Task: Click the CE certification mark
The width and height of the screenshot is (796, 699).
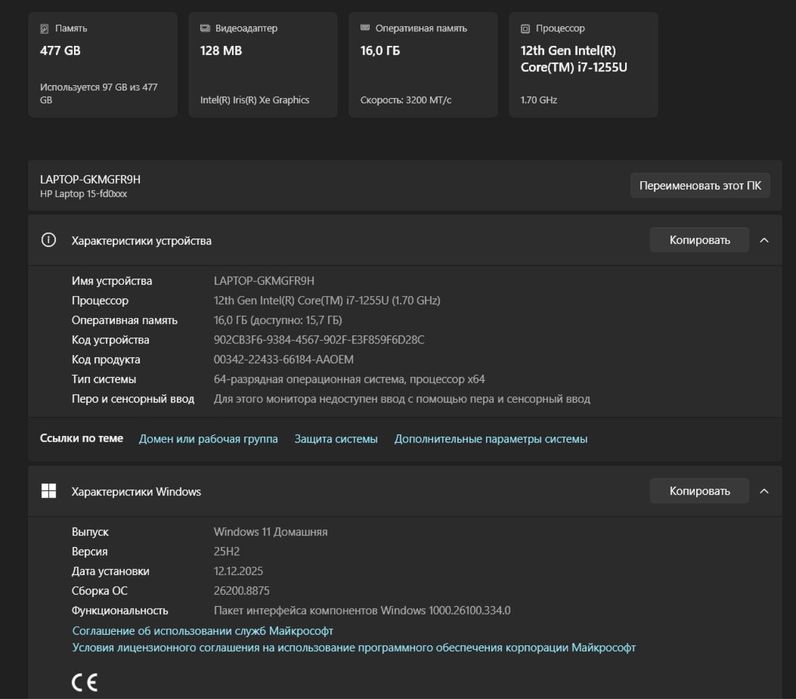Action: tap(84, 682)
